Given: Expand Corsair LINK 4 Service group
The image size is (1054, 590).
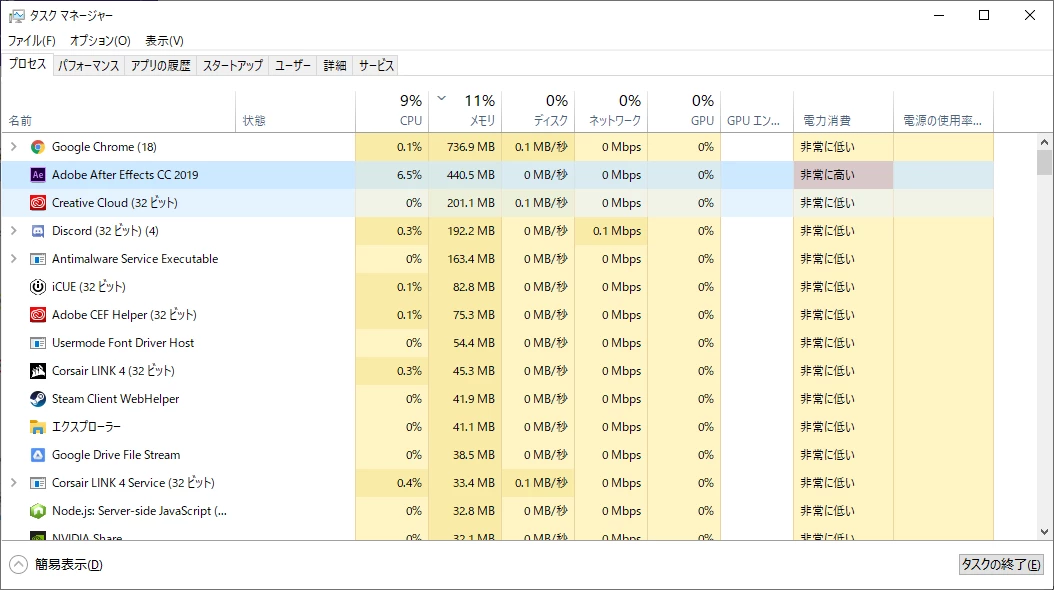Looking at the screenshot, I should (13, 482).
